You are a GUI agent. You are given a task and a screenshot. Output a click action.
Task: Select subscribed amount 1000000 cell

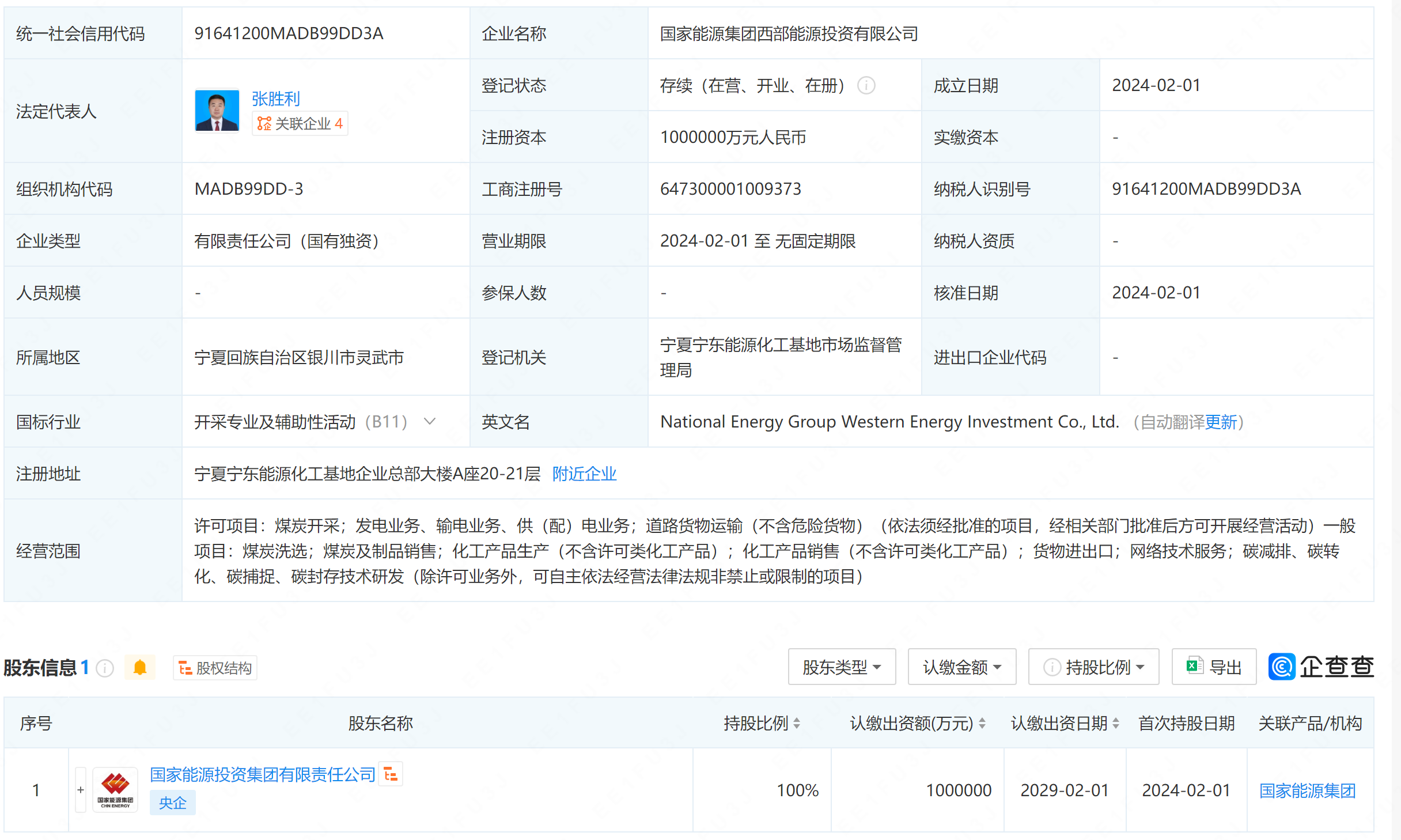point(959,790)
